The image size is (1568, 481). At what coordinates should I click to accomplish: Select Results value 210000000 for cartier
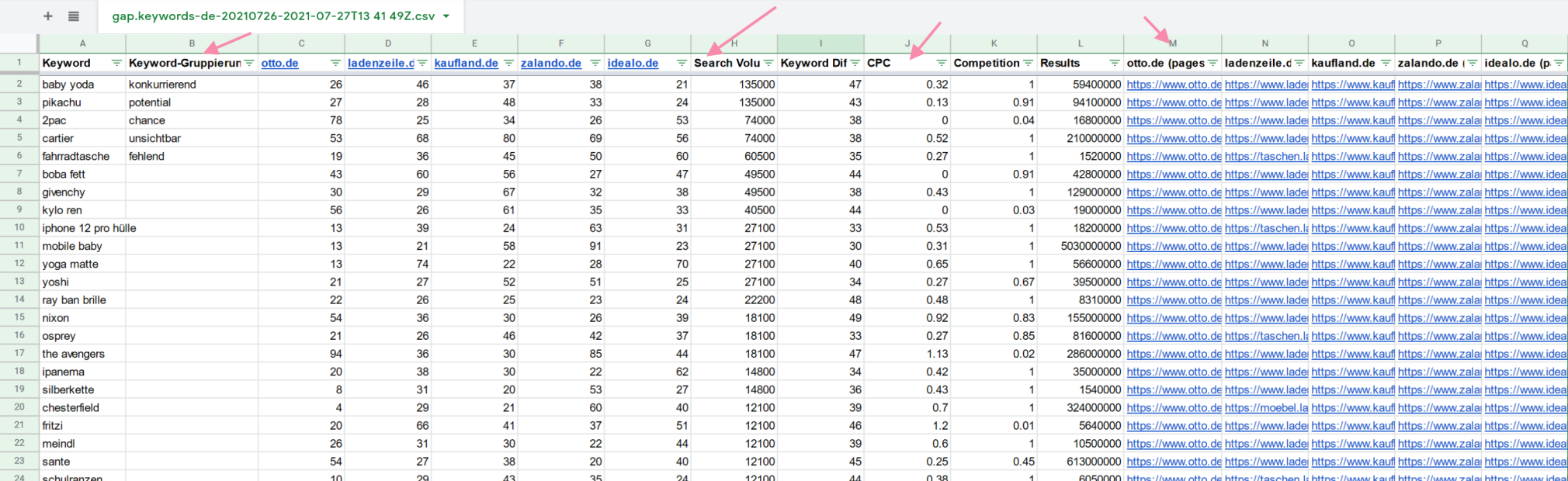click(x=1080, y=138)
